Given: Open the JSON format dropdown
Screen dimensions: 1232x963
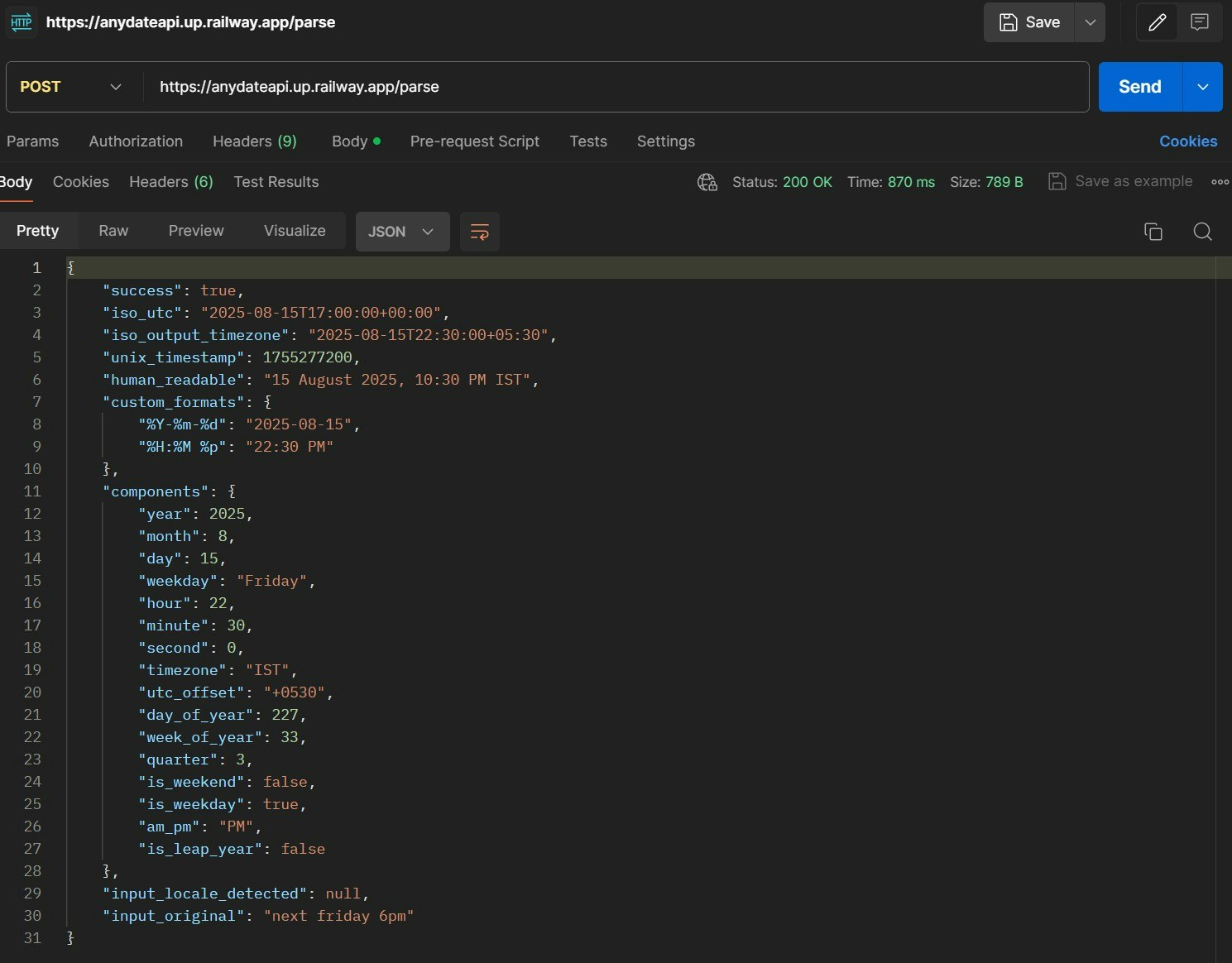Looking at the screenshot, I should coord(402,232).
